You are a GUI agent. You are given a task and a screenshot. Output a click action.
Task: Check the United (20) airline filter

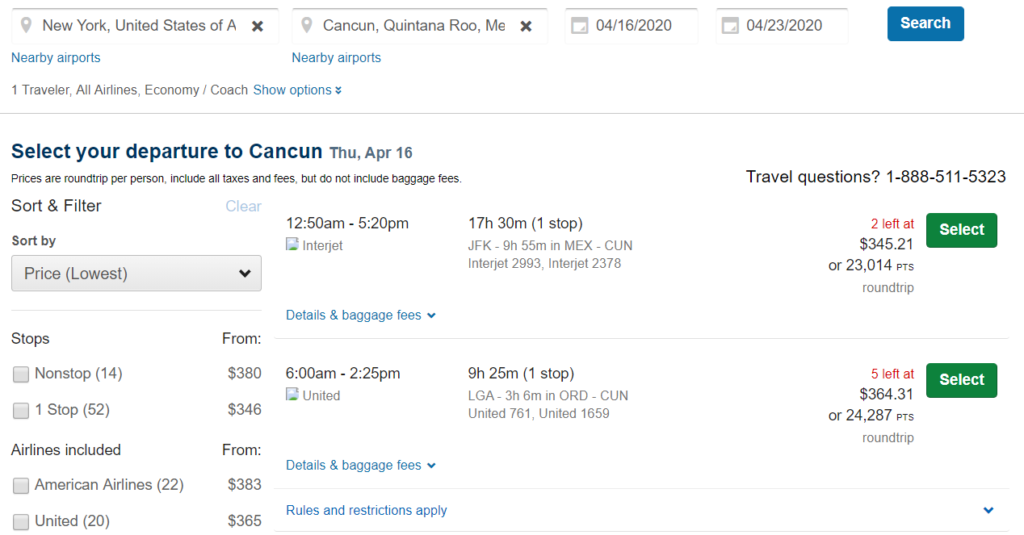click(x=21, y=521)
